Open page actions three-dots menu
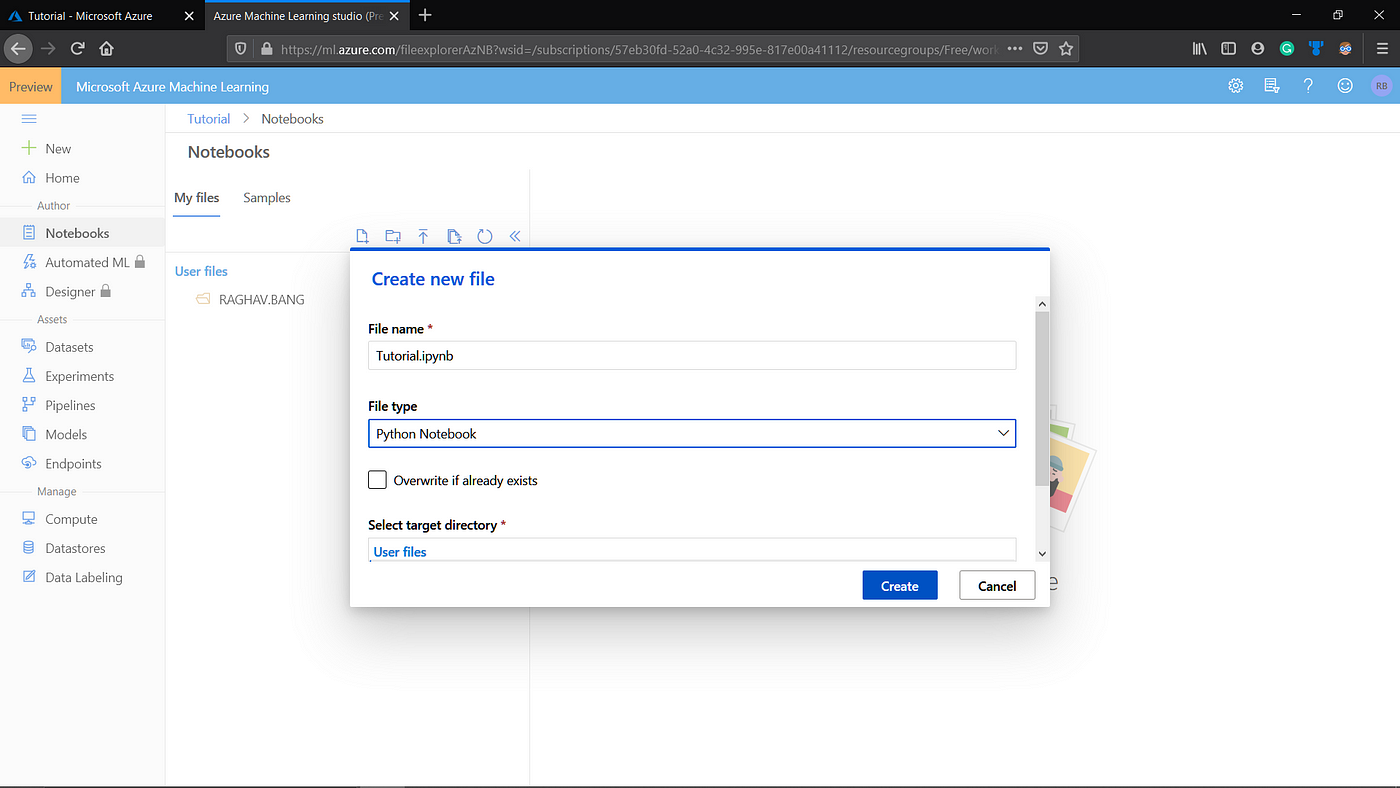The height and width of the screenshot is (788, 1400). (x=1015, y=48)
